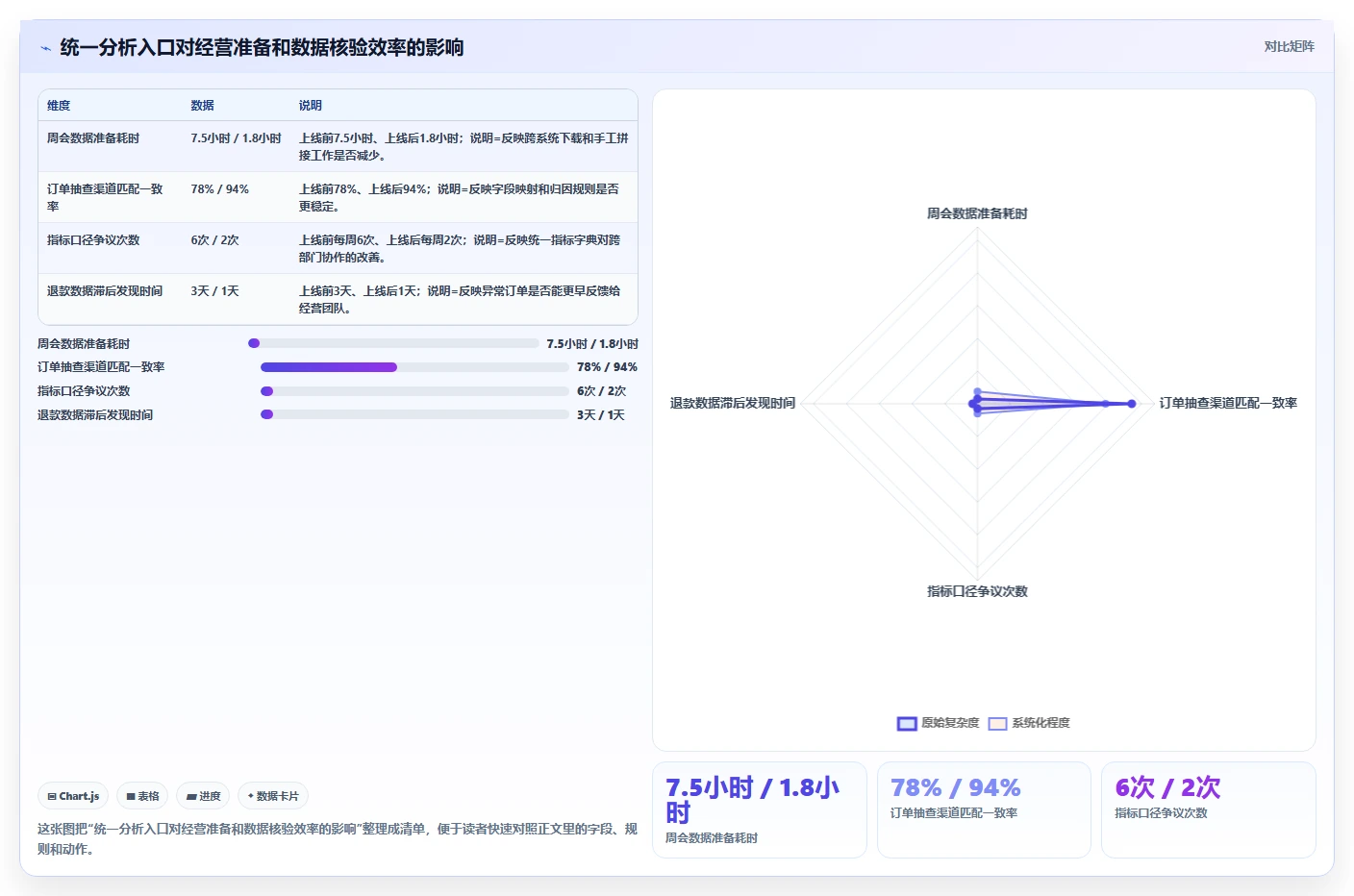Select the 退款数据滞后发现时间 table row label

(105, 291)
